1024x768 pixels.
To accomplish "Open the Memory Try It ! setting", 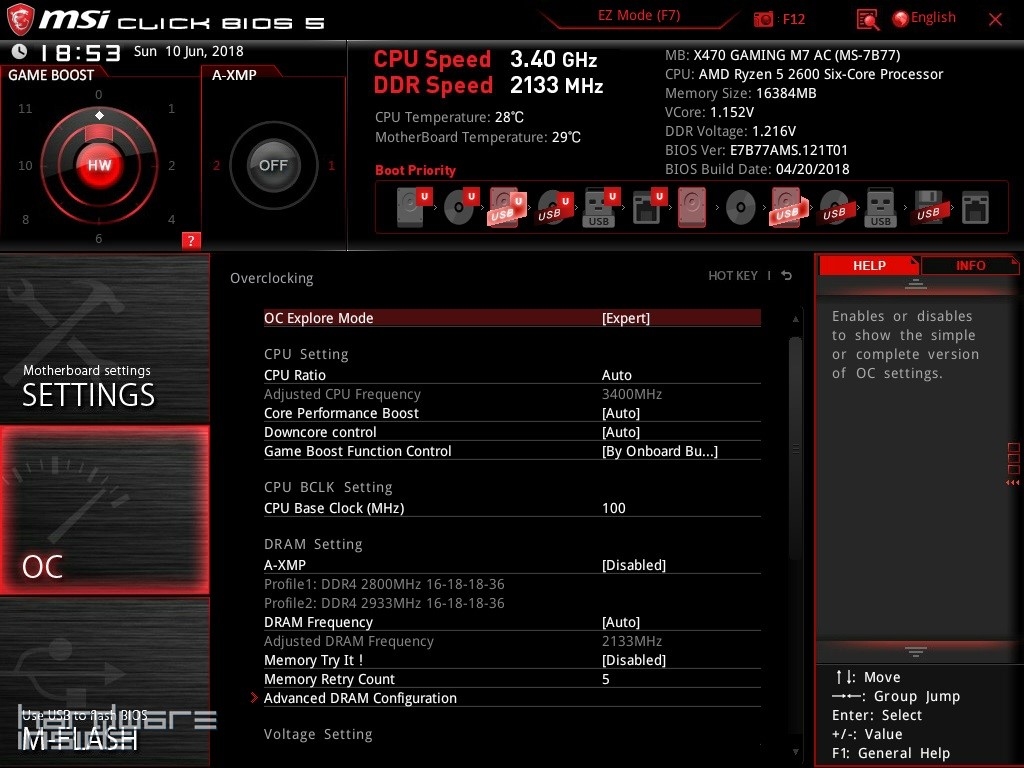I will tap(512, 660).
